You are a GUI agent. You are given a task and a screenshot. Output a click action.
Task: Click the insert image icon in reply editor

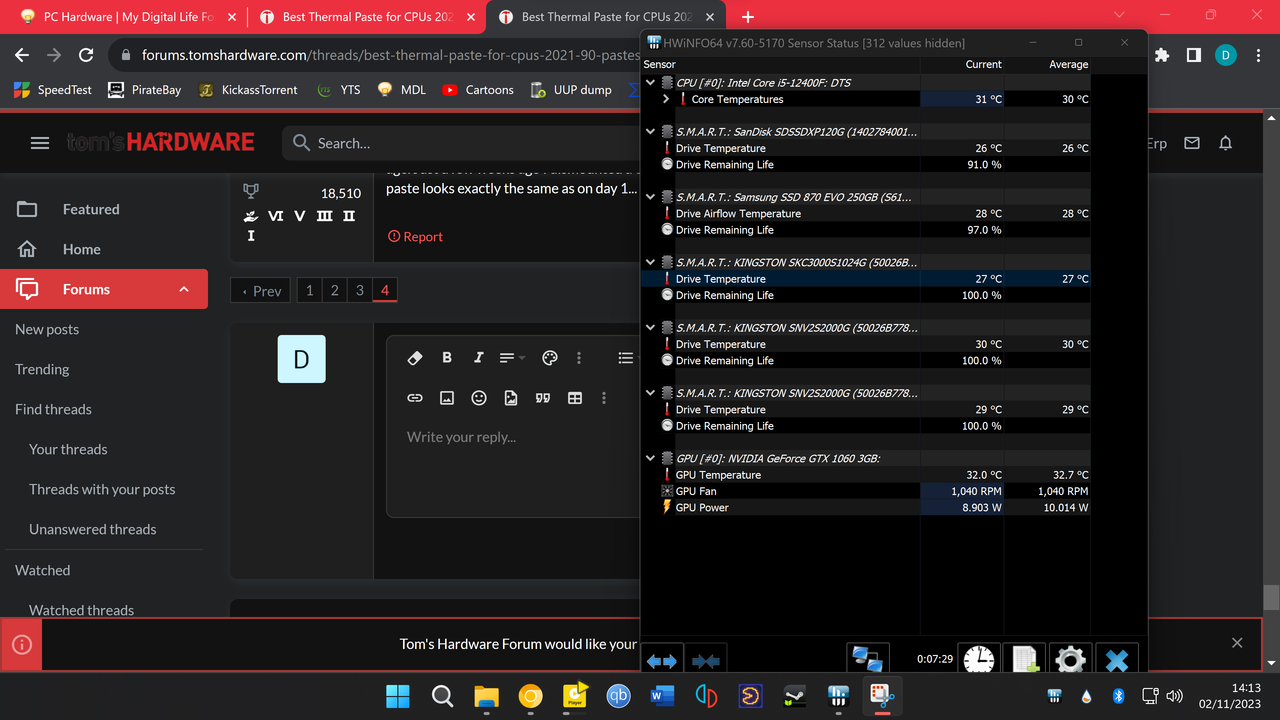pyautogui.click(x=447, y=398)
